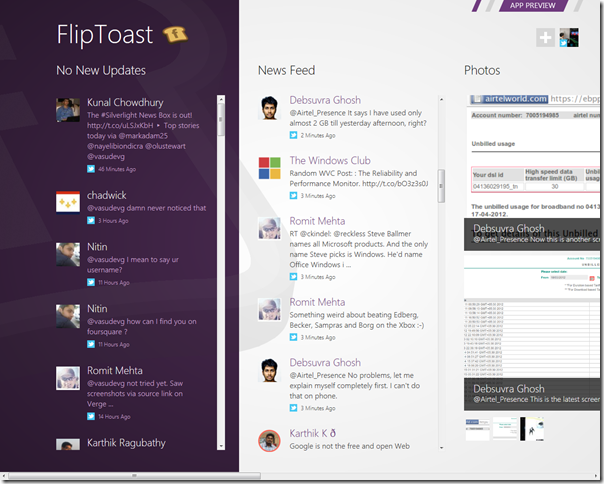Click Twitter icon under Nitin's username post
The width and height of the screenshot is (604, 484).
pyautogui.click(x=91, y=282)
